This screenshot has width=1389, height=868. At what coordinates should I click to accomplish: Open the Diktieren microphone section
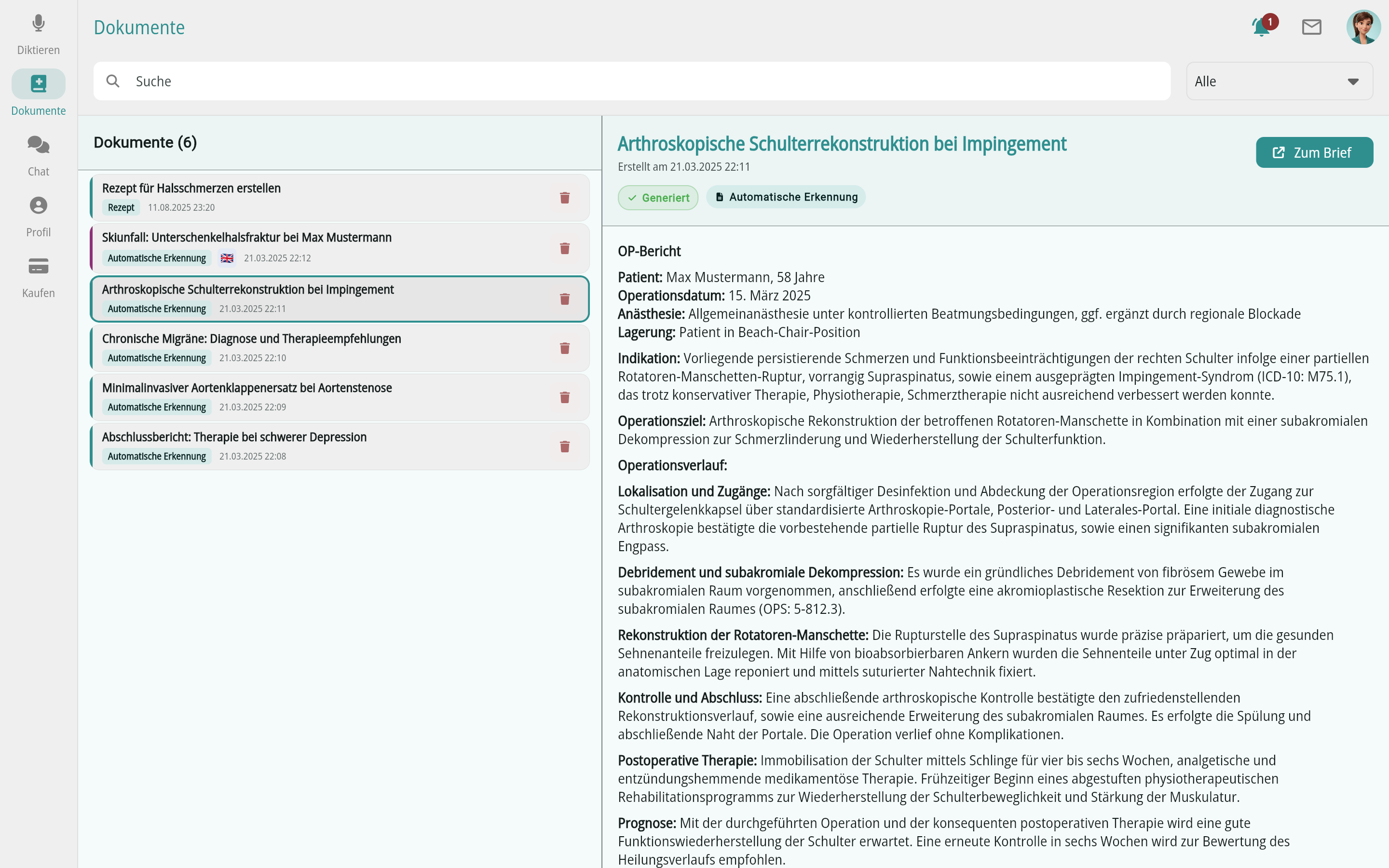pyautogui.click(x=39, y=34)
